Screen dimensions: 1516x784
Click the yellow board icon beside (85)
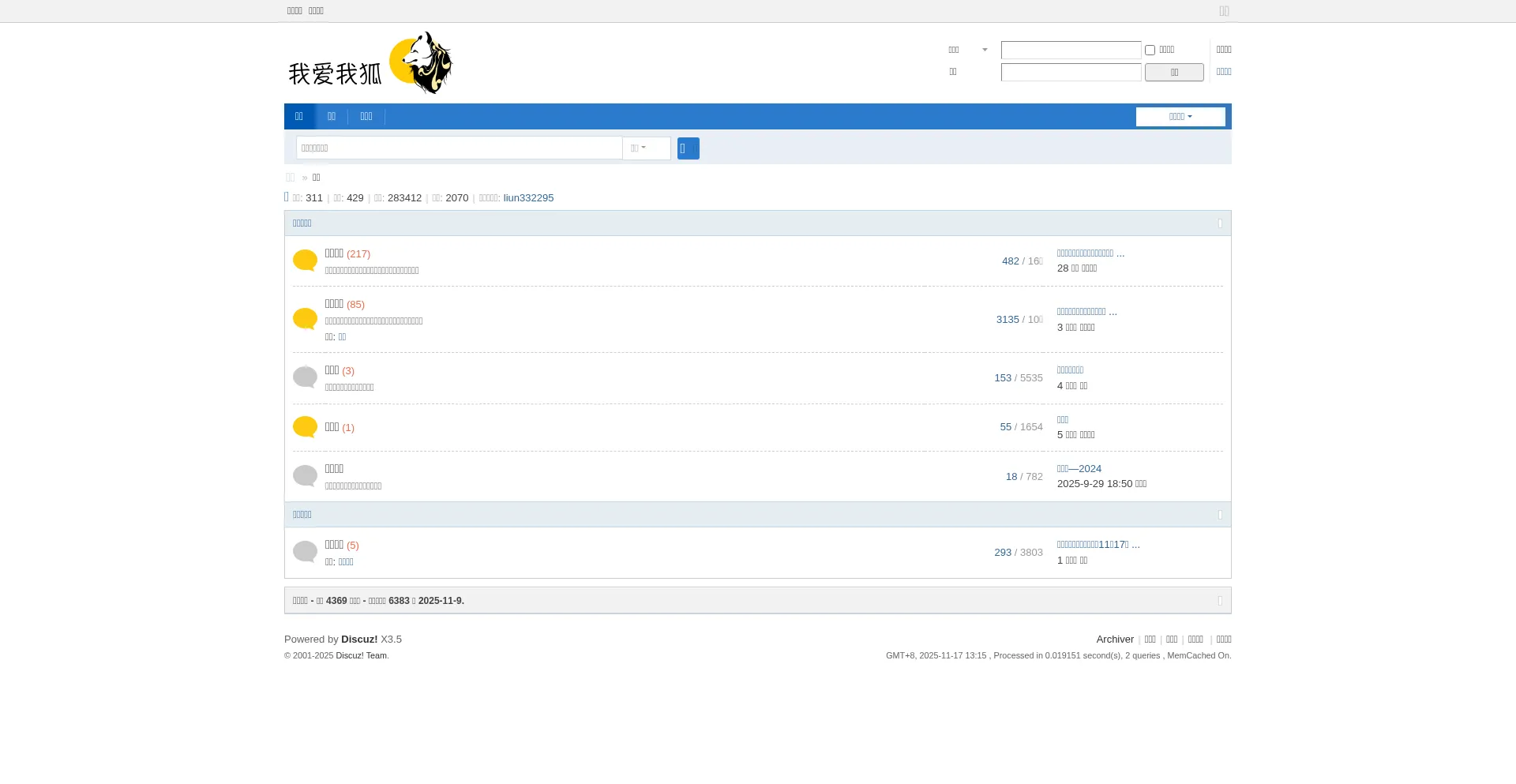tap(305, 319)
